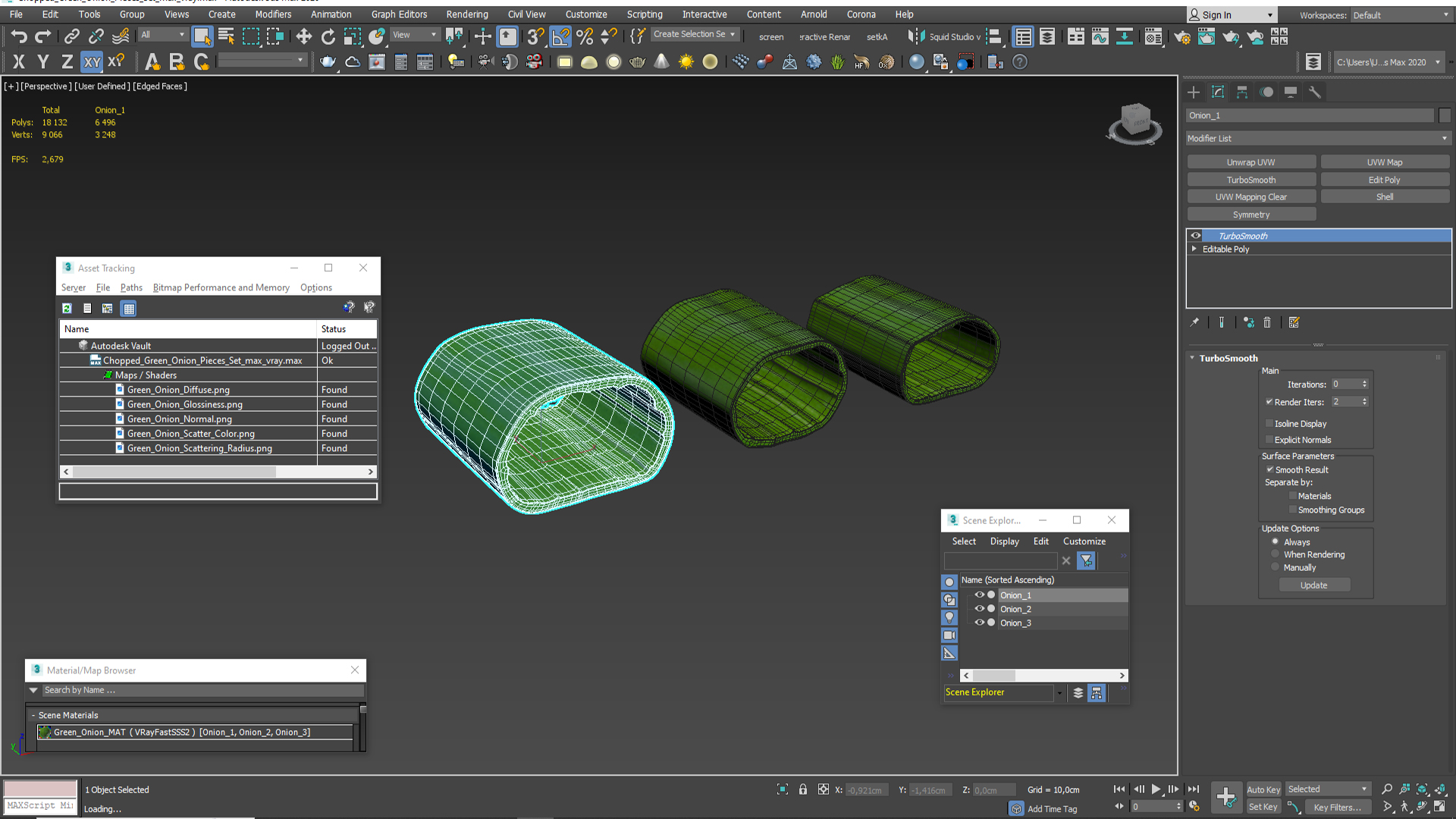The height and width of the screenshot is (819, 1456).
Task: Enable the Isoline Display checkbox
Action: pyautogui.click(x=1269, y=423)
